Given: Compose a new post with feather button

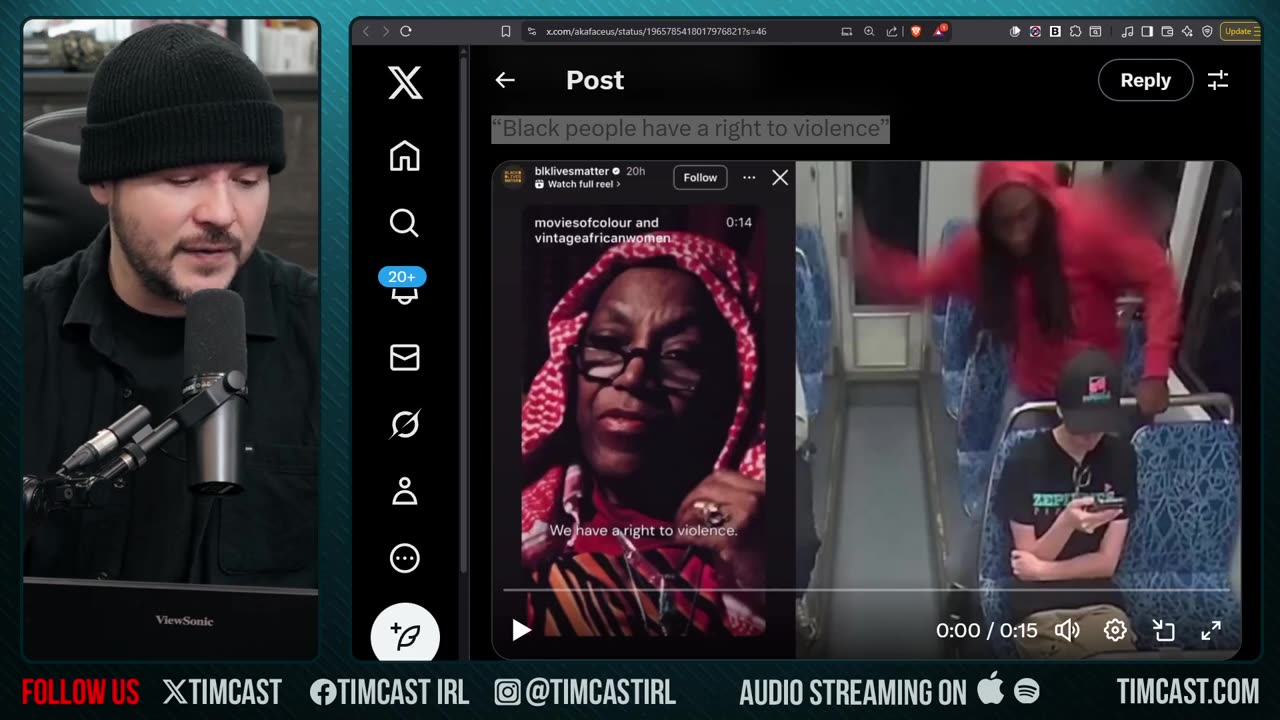Looking at the screenshot, I should click(x=405, y=634).
